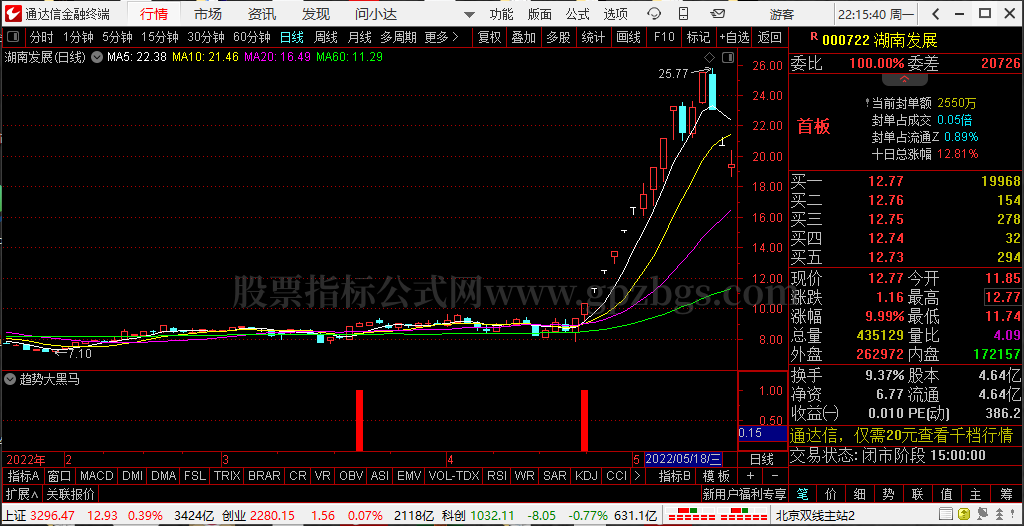Add stock via +自选 button

[x=735, y=37]
